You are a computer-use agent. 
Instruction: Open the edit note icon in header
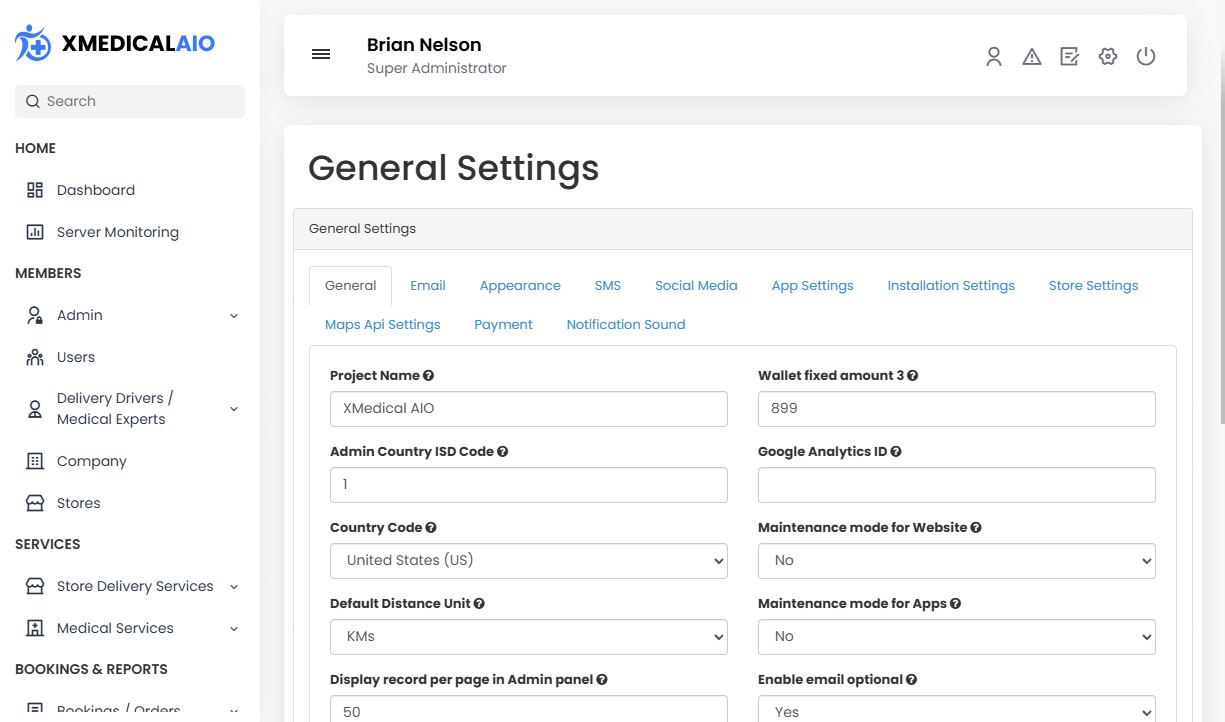[1069, 56]
